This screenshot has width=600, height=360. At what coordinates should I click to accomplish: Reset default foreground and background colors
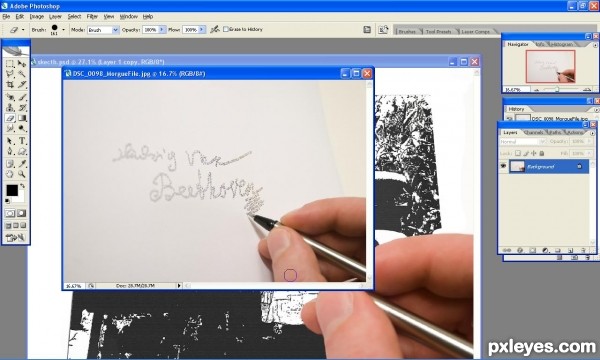(8, 201)
